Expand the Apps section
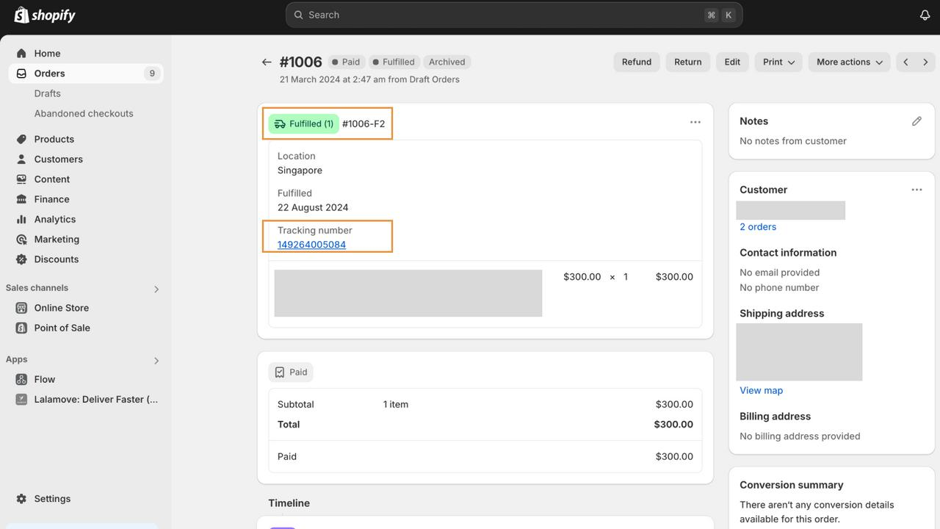This screenshot has height=529, width=940. pyautogui.click(x=156, y=360)
